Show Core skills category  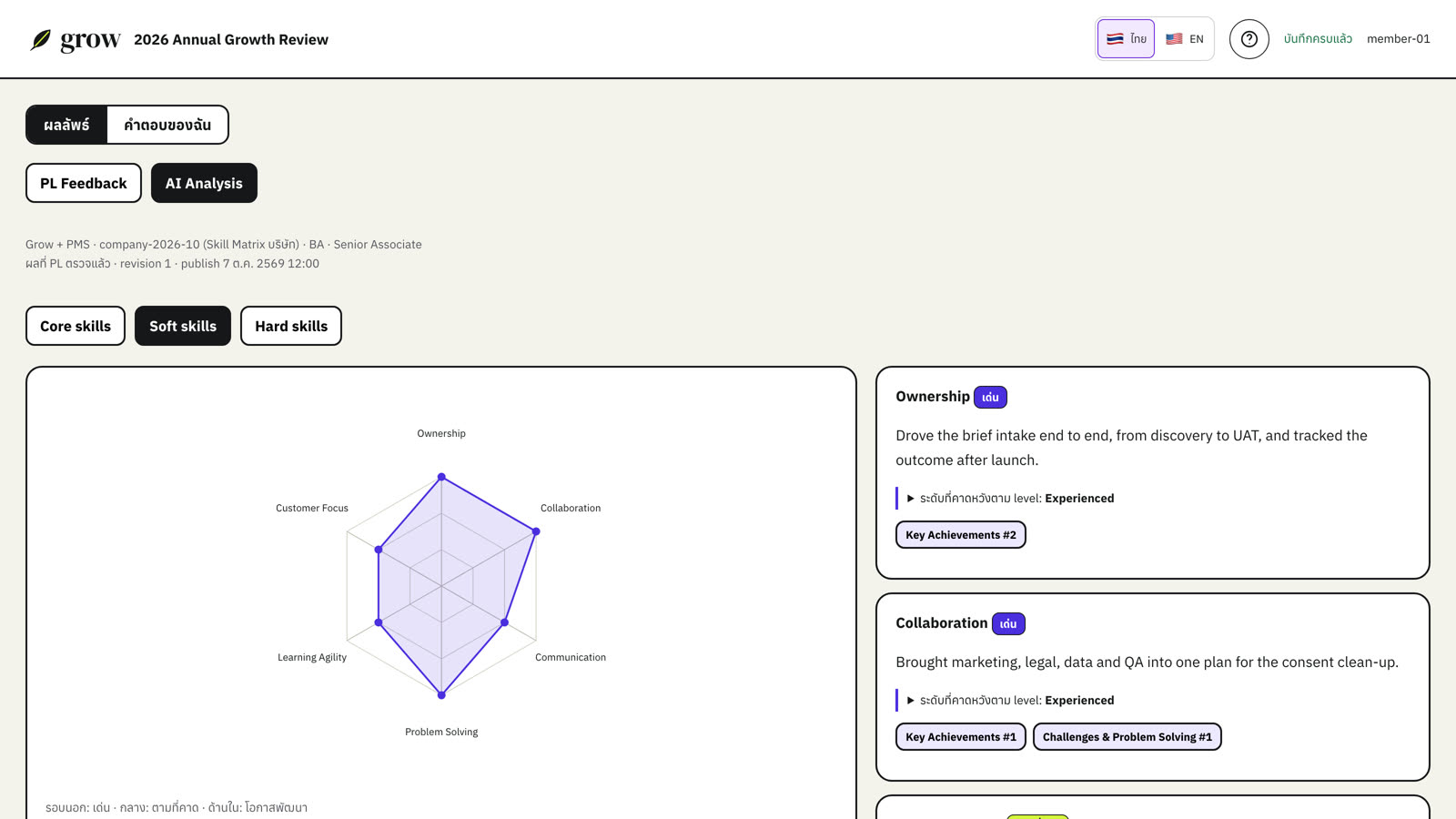click(x=76, y=326)
